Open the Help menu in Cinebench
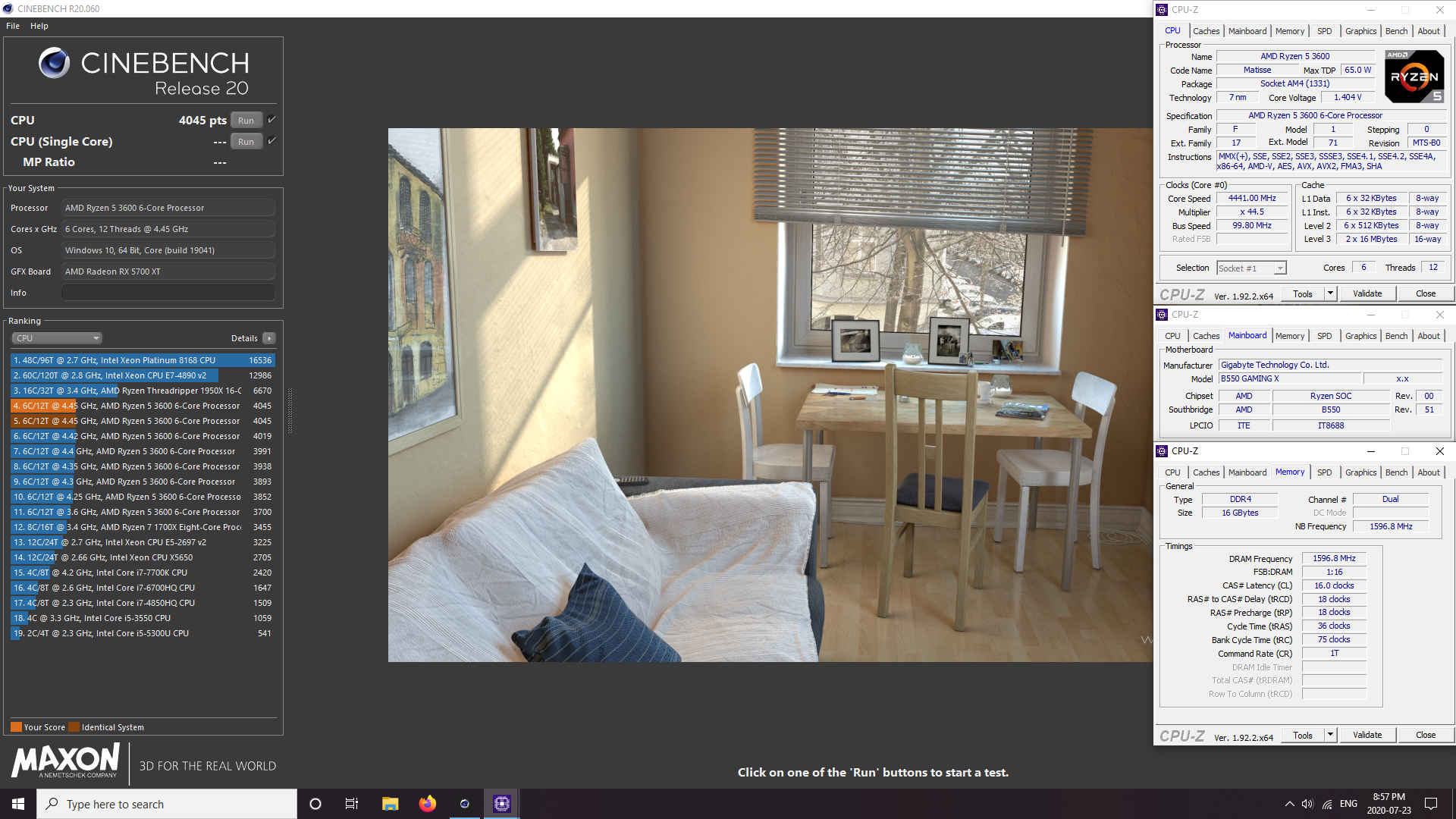1456x819 pixels. click(x=39, y=26)
